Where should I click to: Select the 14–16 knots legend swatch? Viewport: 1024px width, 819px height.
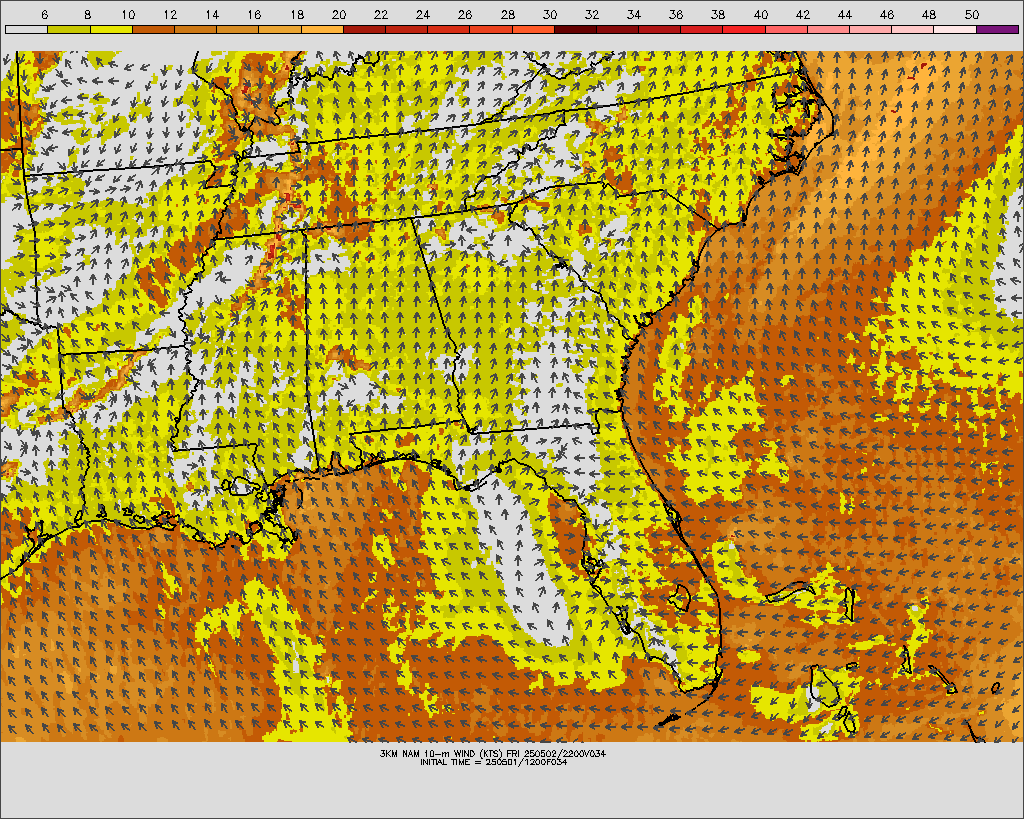238,29
